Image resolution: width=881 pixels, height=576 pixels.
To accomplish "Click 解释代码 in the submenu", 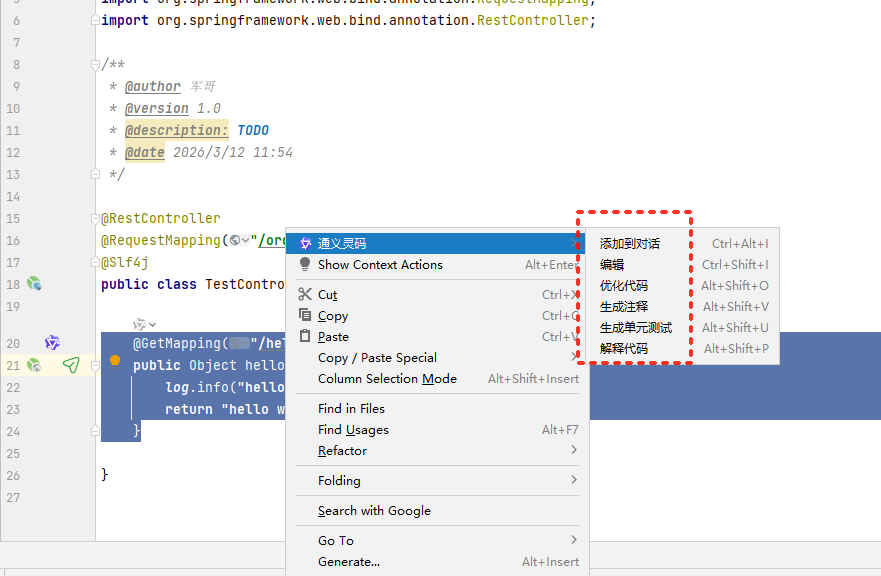I will [624, 349].
